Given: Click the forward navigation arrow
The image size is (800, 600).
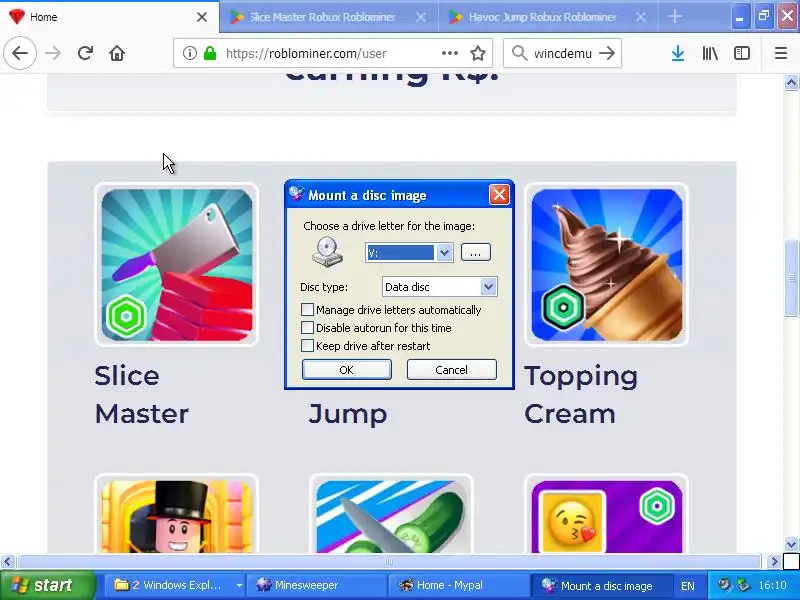Looking at the screenshot, I should point(53,53).
